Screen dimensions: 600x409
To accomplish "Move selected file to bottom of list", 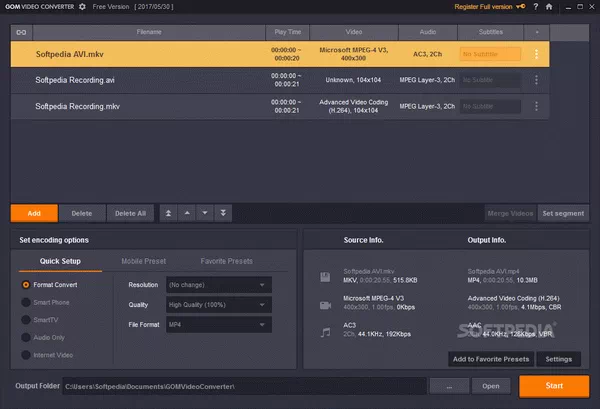I will click(x=222, y=213).
